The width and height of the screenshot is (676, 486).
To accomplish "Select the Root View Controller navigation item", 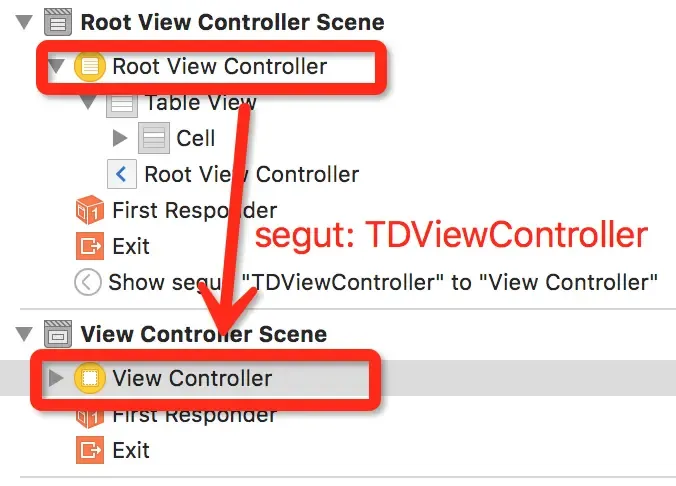I will coord(251,175).
